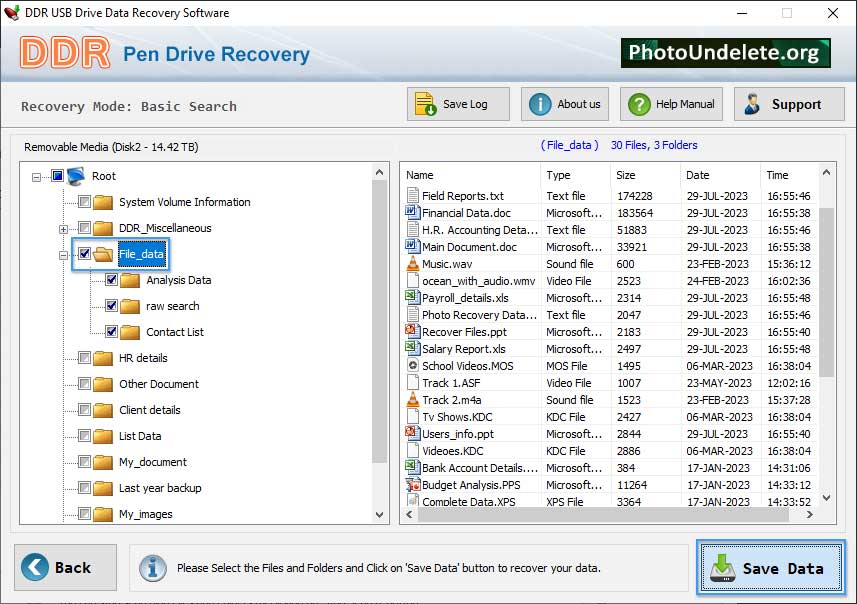Screen dimensions: 857x604
Task: Select the ocean_with_audio.wmv file row
Action: click(610, 280)
